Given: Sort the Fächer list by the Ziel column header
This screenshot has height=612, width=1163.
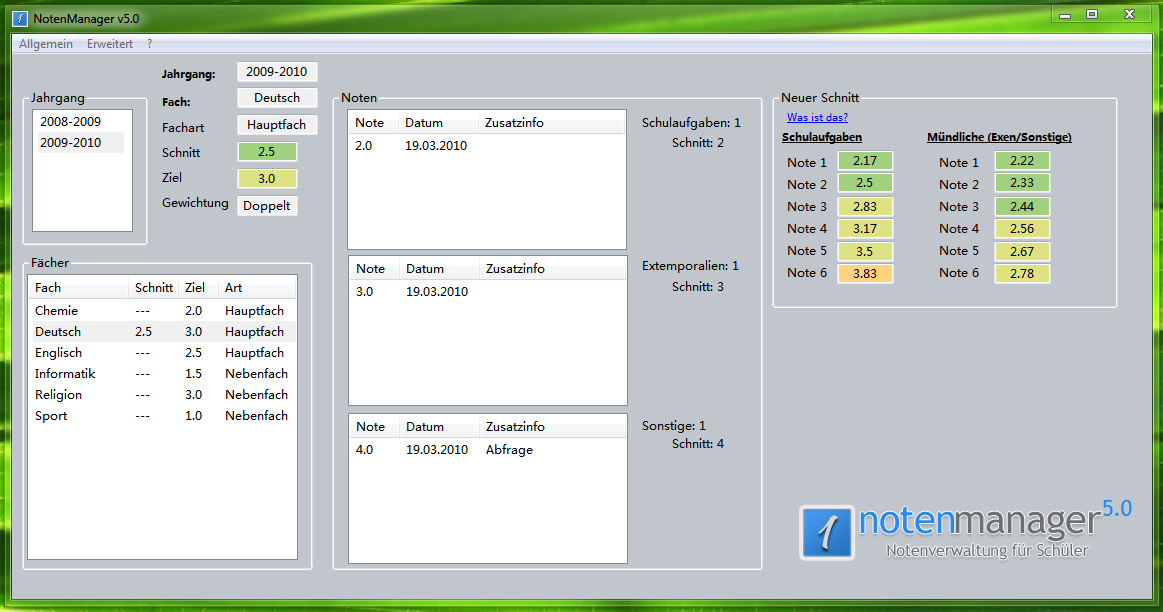Looking at the screenshot, I should [x=195, y=288].
